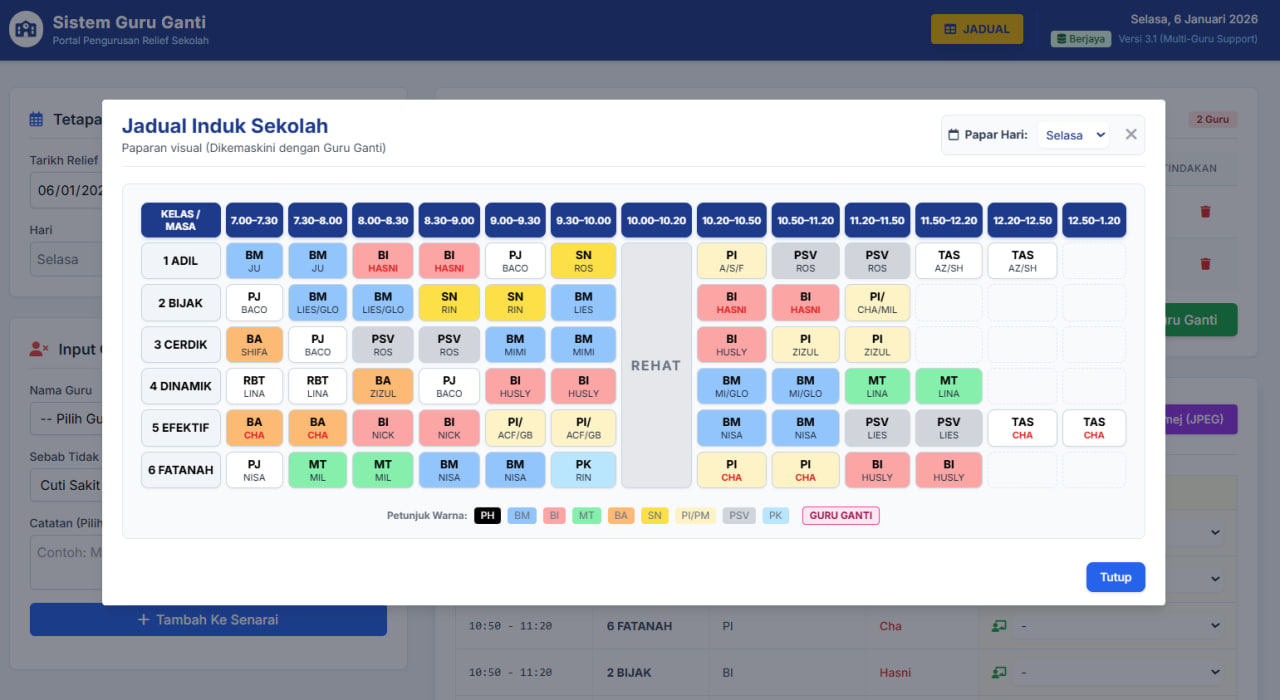This screenshot has width=1280, height=700.
Task: Open the Sebab Tidak dropdown showing Cuti Sakit
Action: 66,485
